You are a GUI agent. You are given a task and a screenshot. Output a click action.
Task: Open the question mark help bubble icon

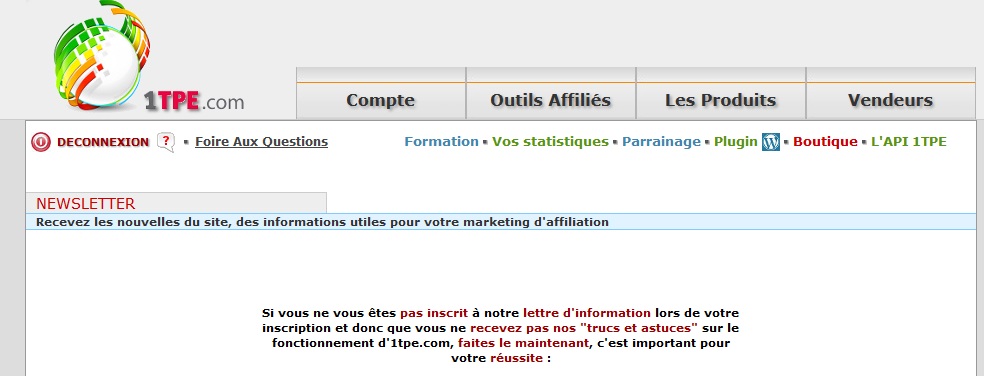coord(165,142)
